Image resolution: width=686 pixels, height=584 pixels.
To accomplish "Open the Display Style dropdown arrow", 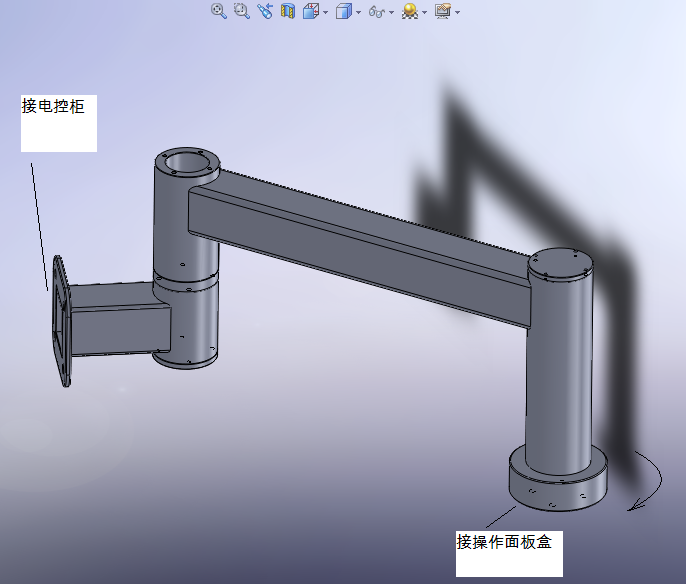I will 359,13.
